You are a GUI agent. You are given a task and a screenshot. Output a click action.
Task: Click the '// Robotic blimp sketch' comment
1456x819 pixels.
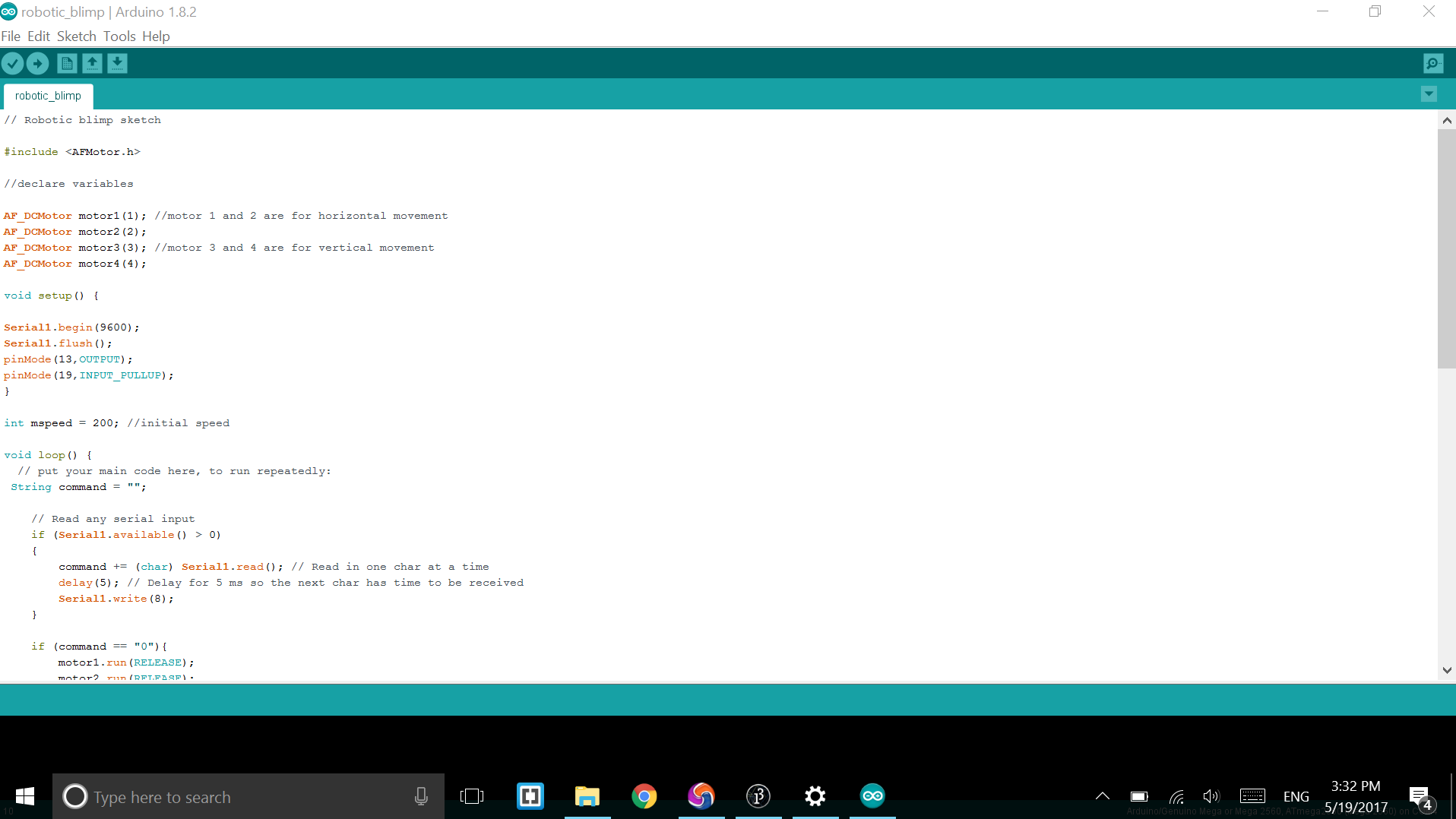(x=83, y=120)
